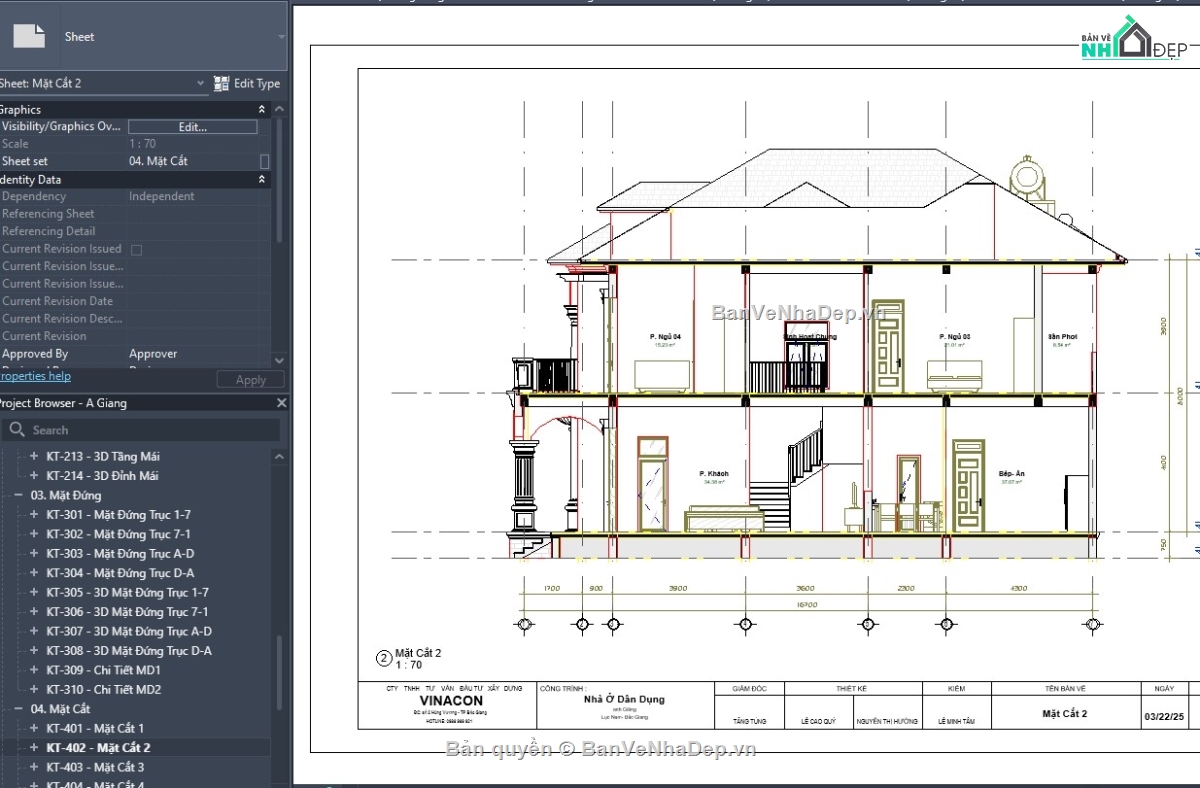
Task: Select sheet KT-306 - 3D Mặt Đứng Trục 7-1
Action: point(127,612)
